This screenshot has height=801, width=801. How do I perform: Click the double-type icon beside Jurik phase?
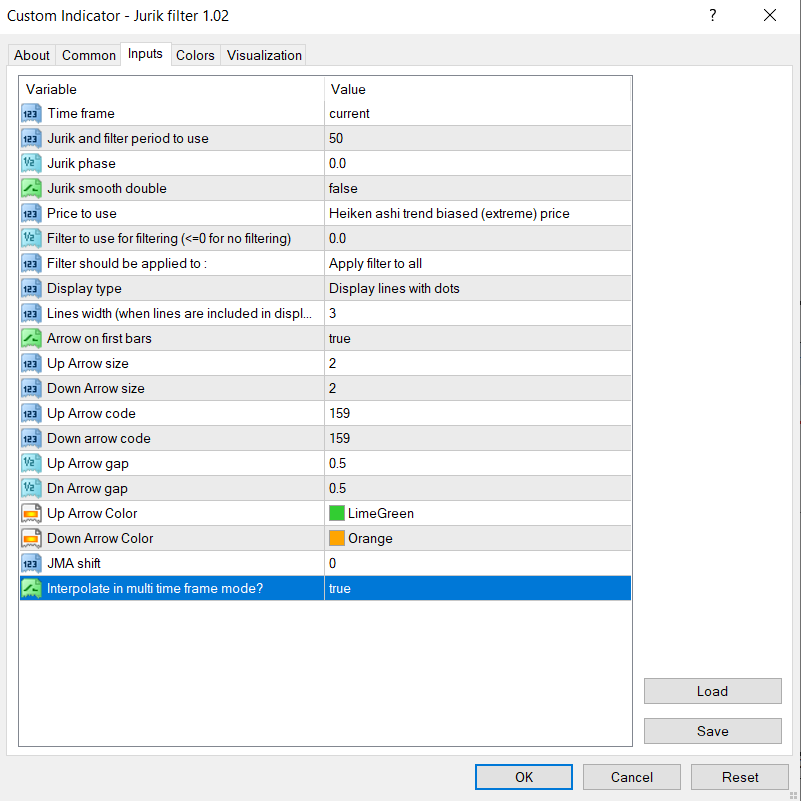[31, 164]
